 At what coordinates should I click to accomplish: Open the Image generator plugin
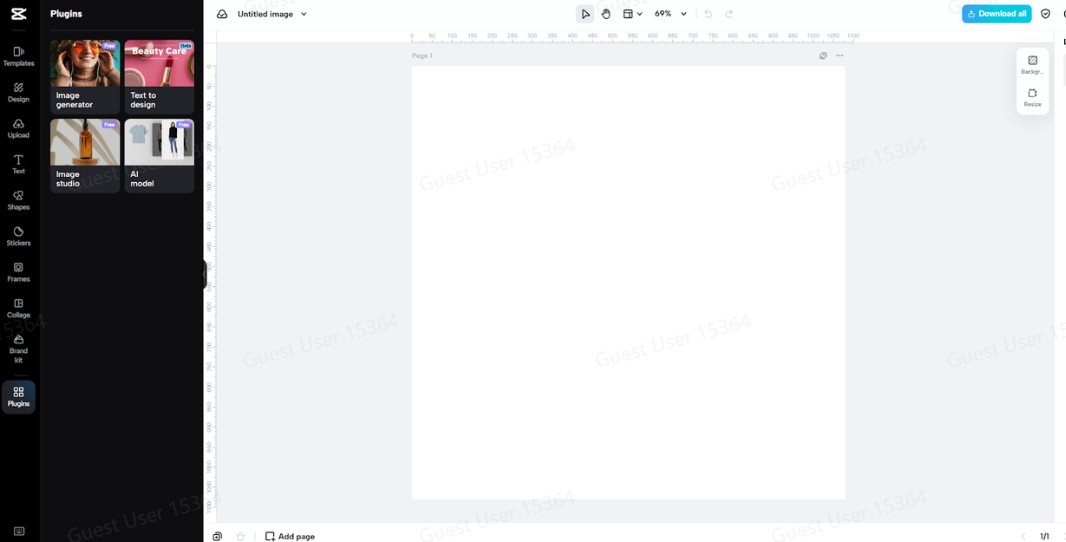pos(85,77)
